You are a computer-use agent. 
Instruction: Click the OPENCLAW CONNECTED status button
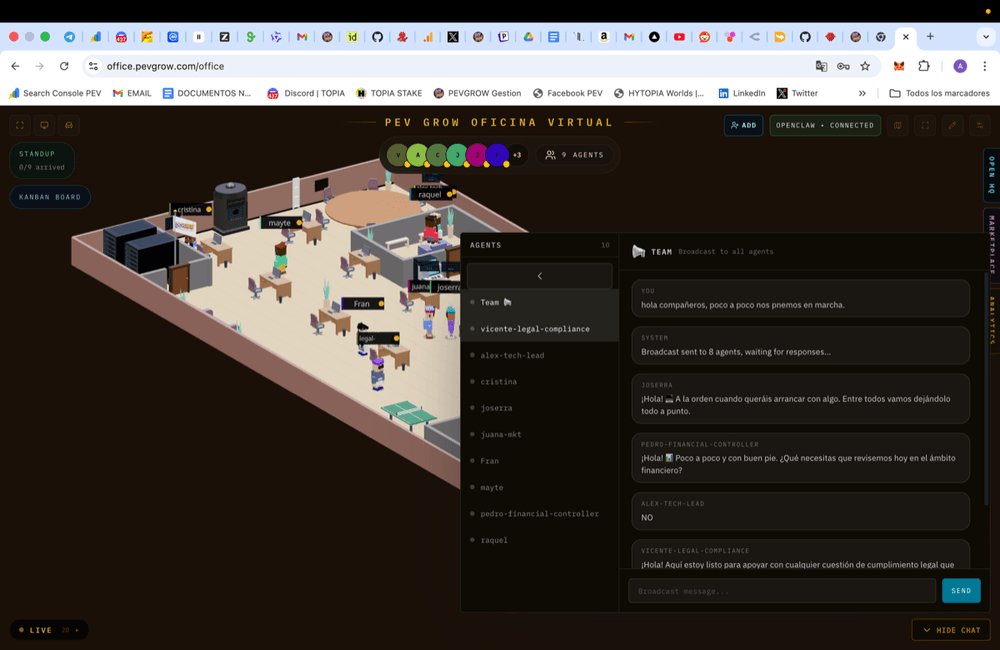825,125
